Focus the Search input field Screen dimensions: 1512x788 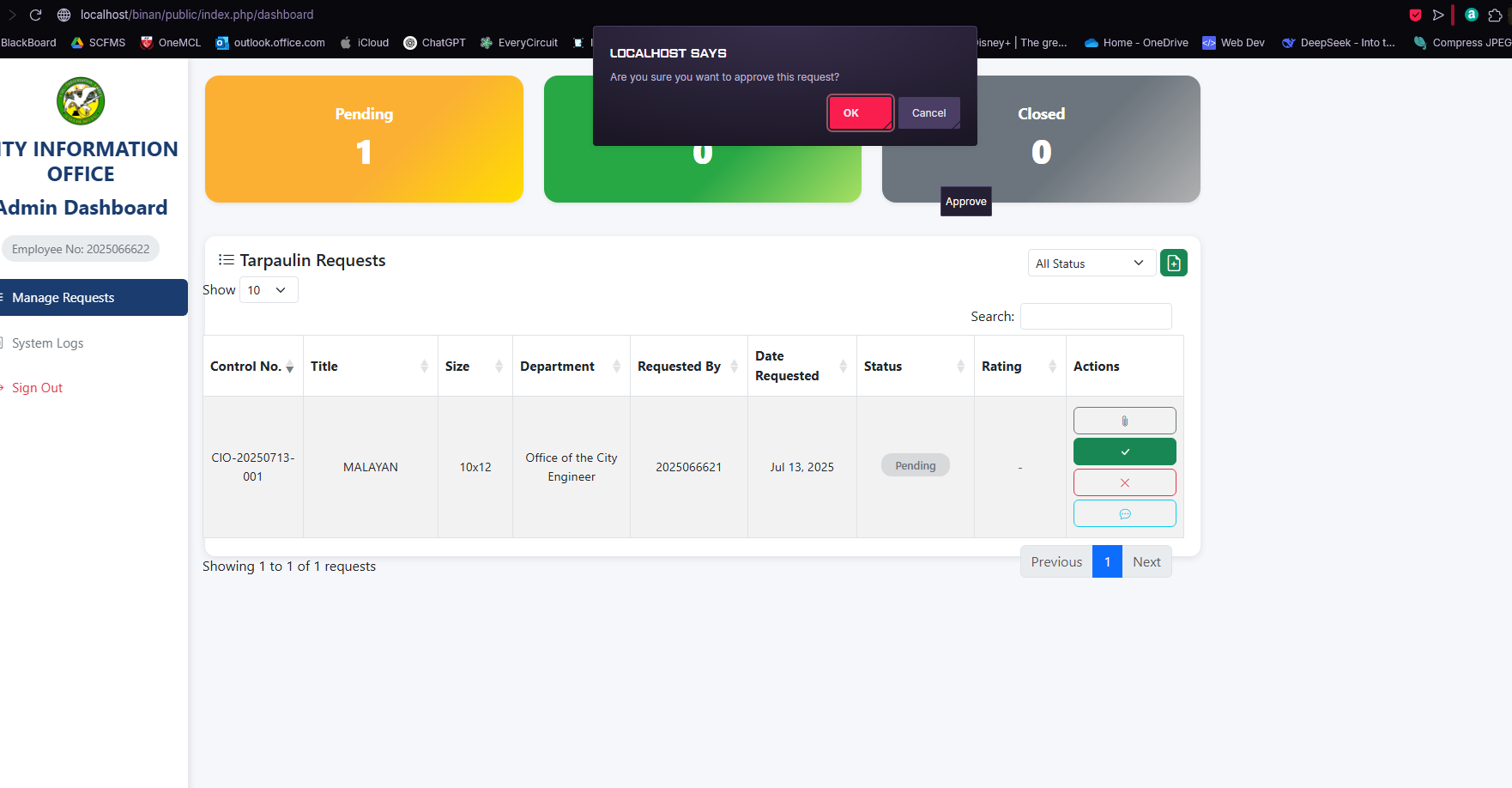pyautogui.click(x=1096, y=316)
